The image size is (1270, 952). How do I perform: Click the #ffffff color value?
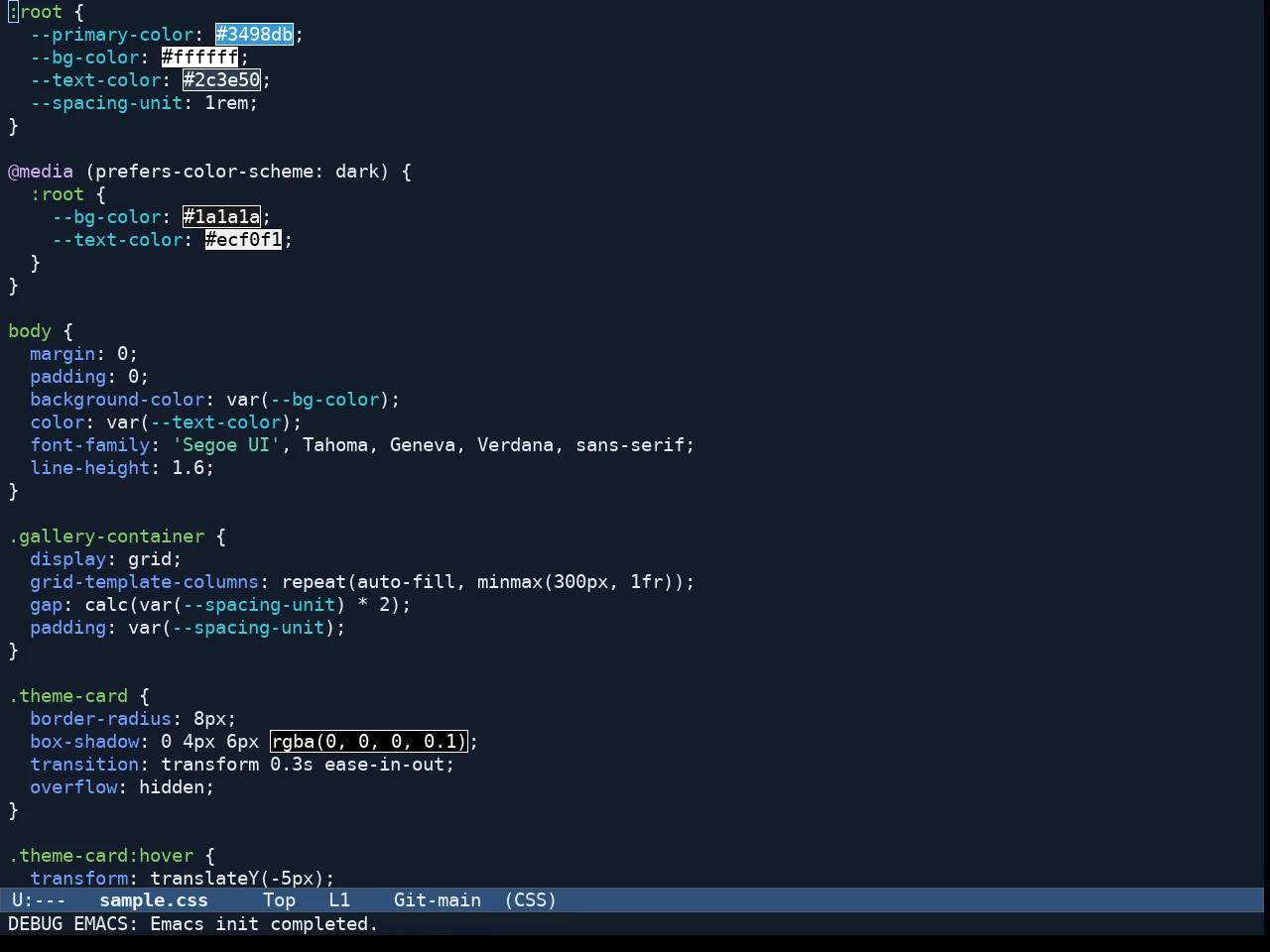pyautogui.click(x=199, y=58)
